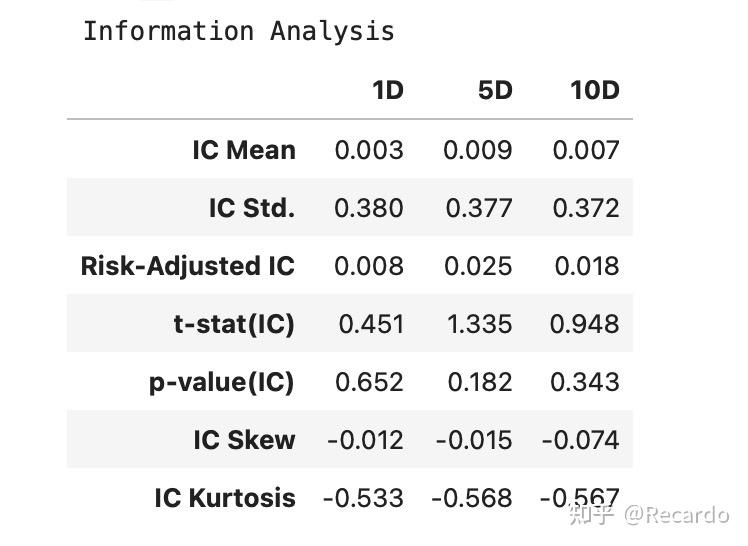Image resolution: width=748 pixels, height=546 pixels.
Task: Click the 1D IC Mean value 0.003
Action: click(x=369, y=150)
